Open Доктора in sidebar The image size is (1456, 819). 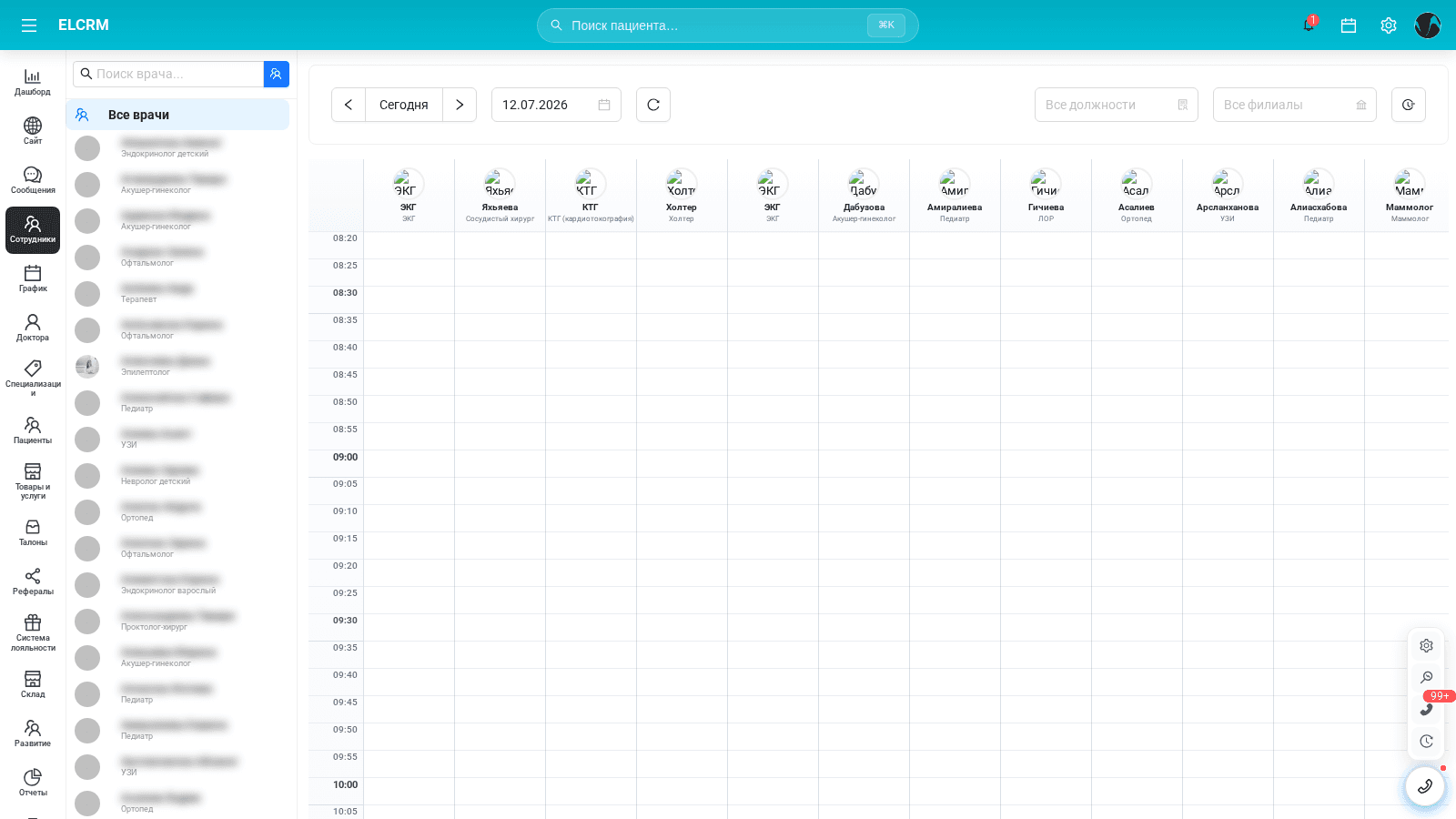coord(33,328)
